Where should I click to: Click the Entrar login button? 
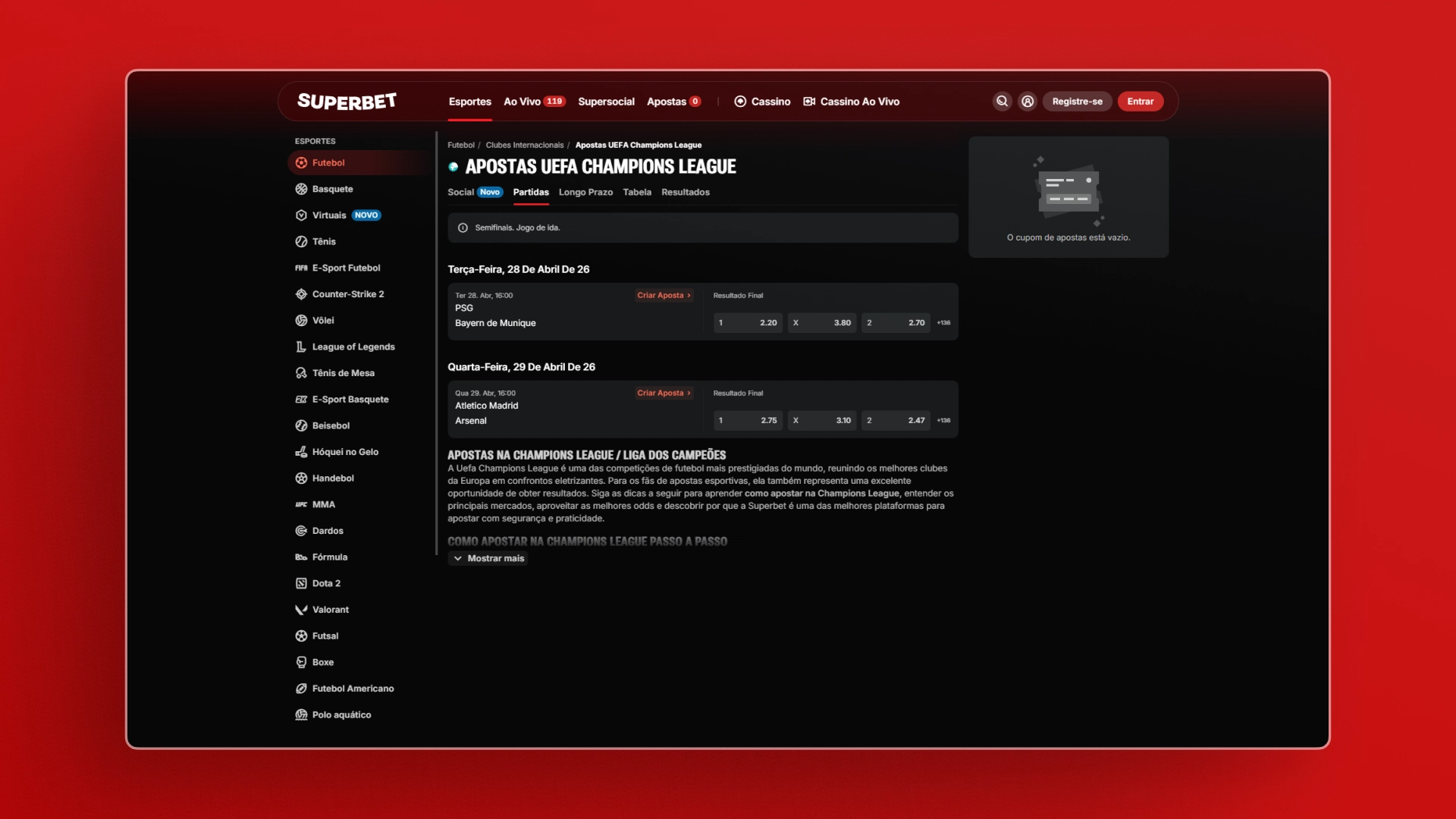coord(1140,102)
